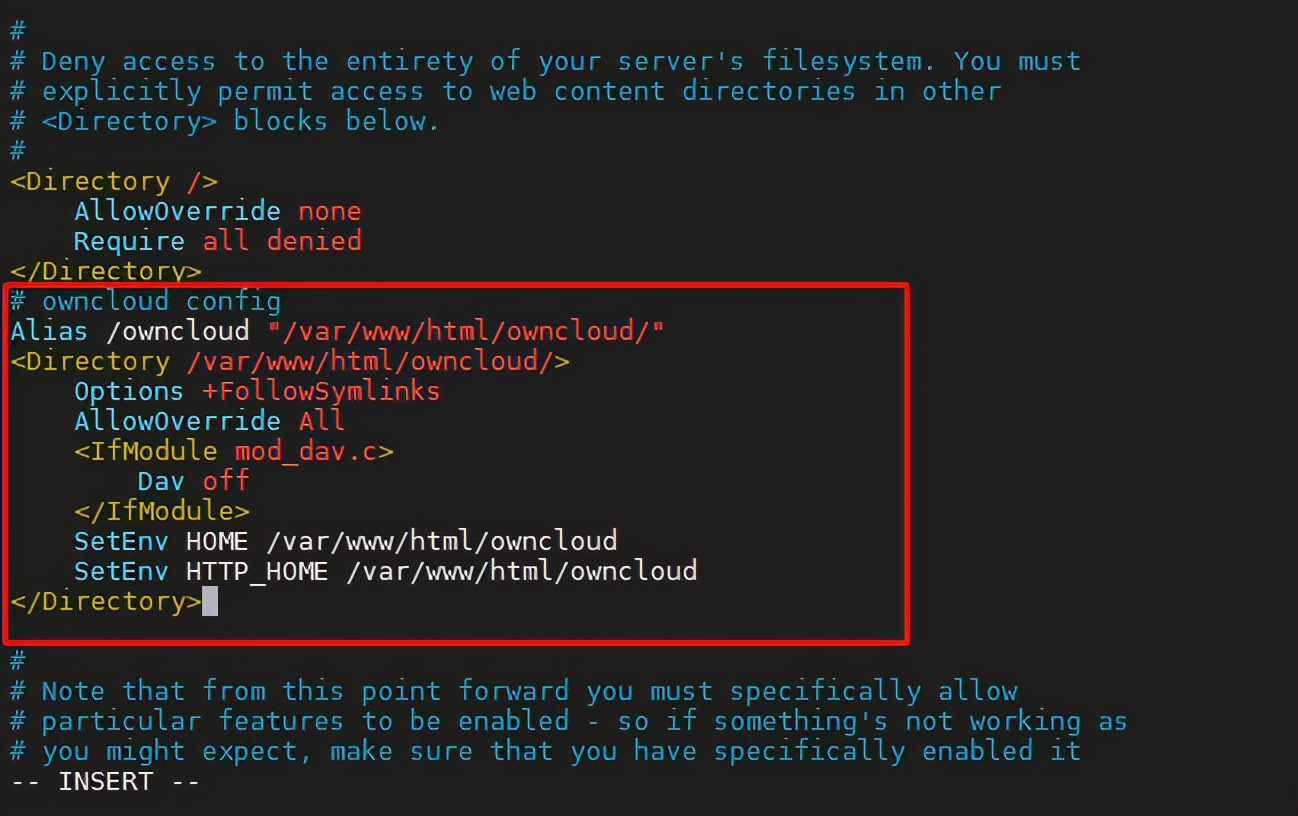Click the "All" value after AllowOverride
The image size is (1298, 816).
322,421
